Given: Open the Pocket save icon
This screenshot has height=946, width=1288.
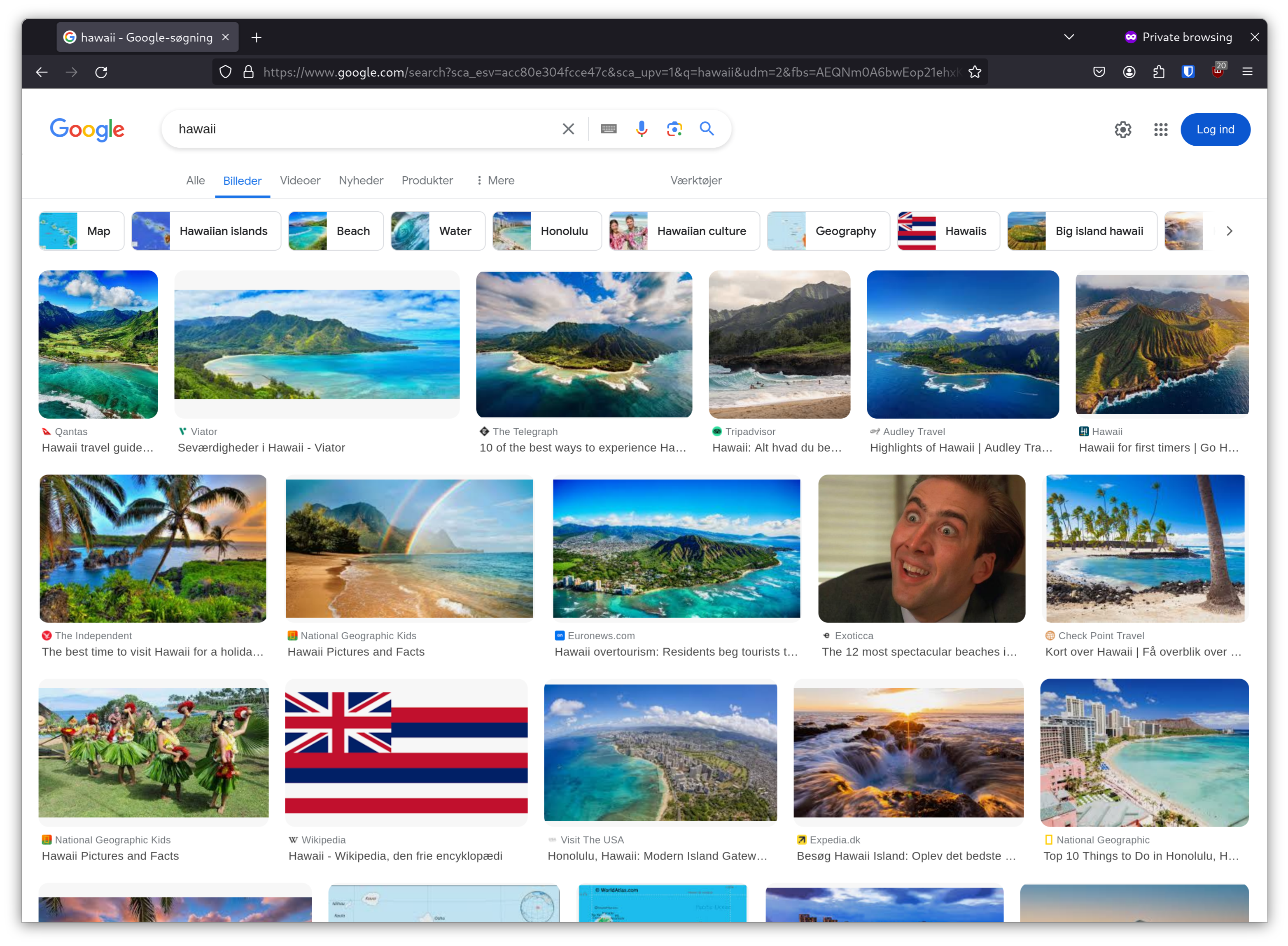Looking at the screenshot, I should pyautogui.click(x=1099, y=72).
